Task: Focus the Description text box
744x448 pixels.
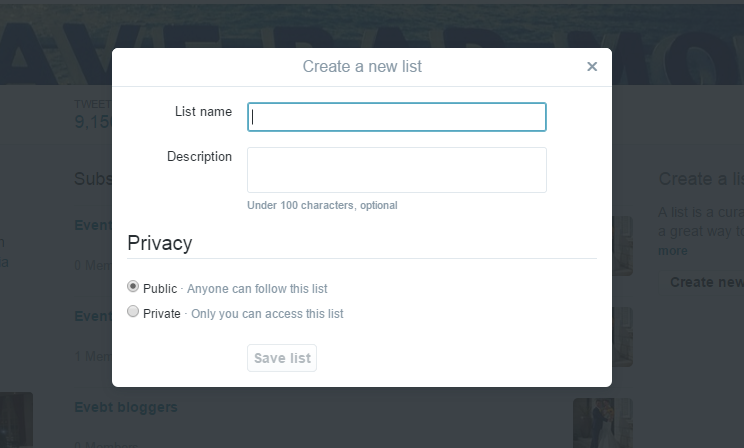Action: tap(397, 170)
